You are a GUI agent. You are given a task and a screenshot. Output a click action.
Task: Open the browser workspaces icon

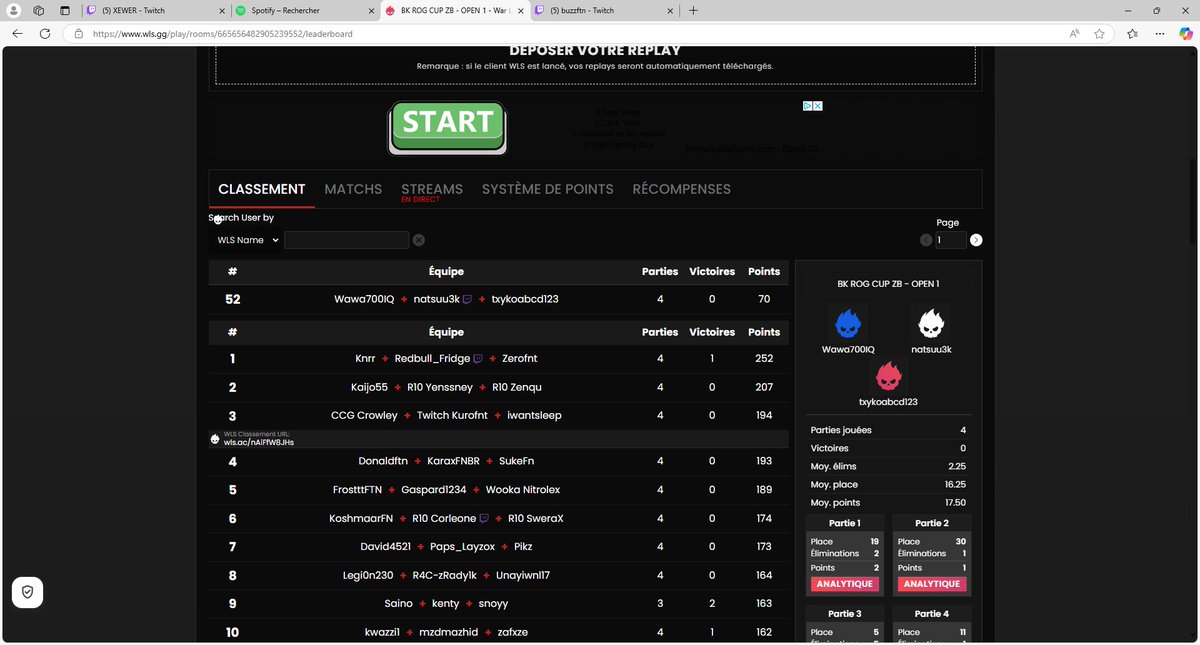[x=39, y=10]
